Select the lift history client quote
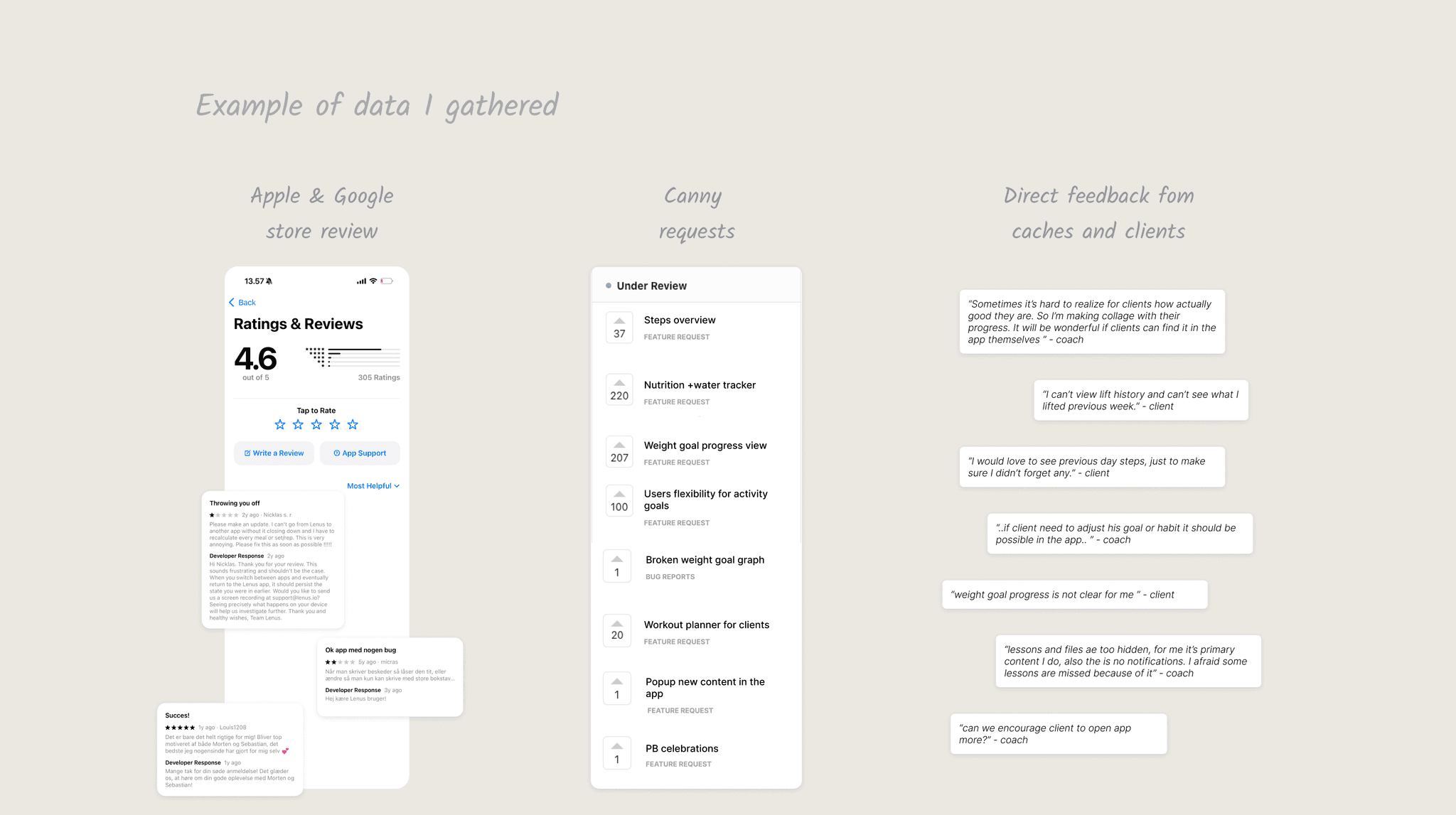Viewport: 1456px width, 815px height. click(x=1140, y=400)
